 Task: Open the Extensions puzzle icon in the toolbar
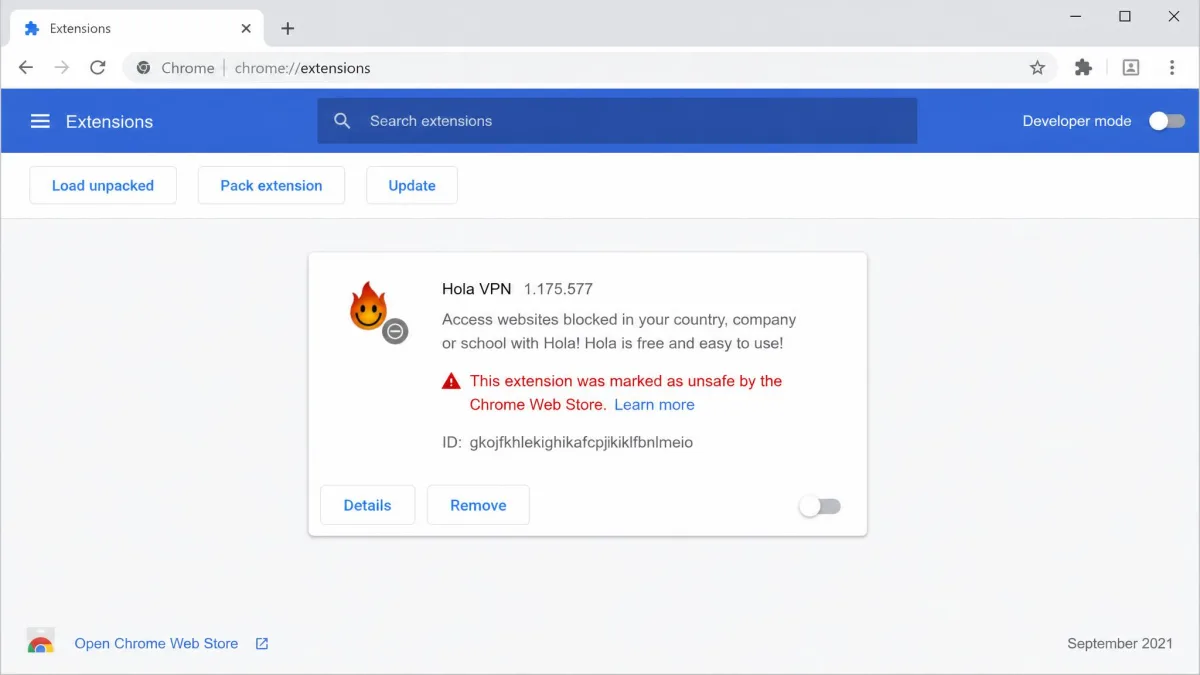click(1083, 68)
